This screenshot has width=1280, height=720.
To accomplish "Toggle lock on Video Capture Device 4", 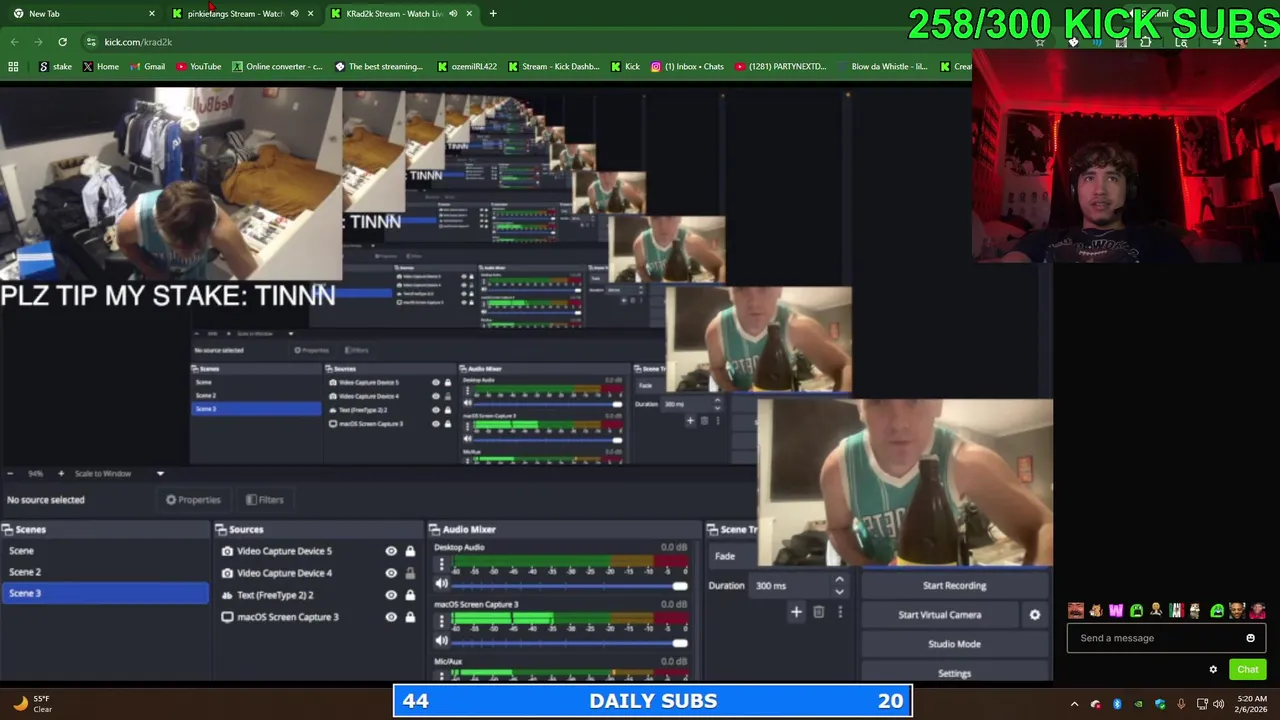I will pyautogui.click(x=410, y=573).
